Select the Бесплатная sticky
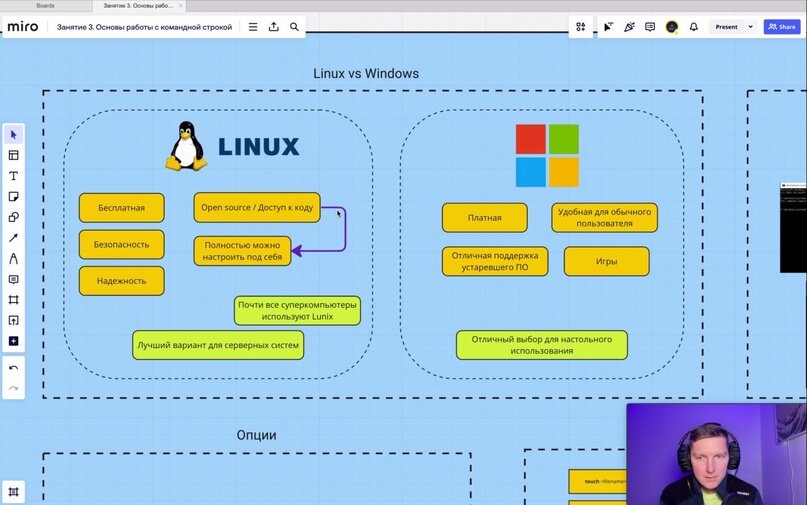 [121, 208]
